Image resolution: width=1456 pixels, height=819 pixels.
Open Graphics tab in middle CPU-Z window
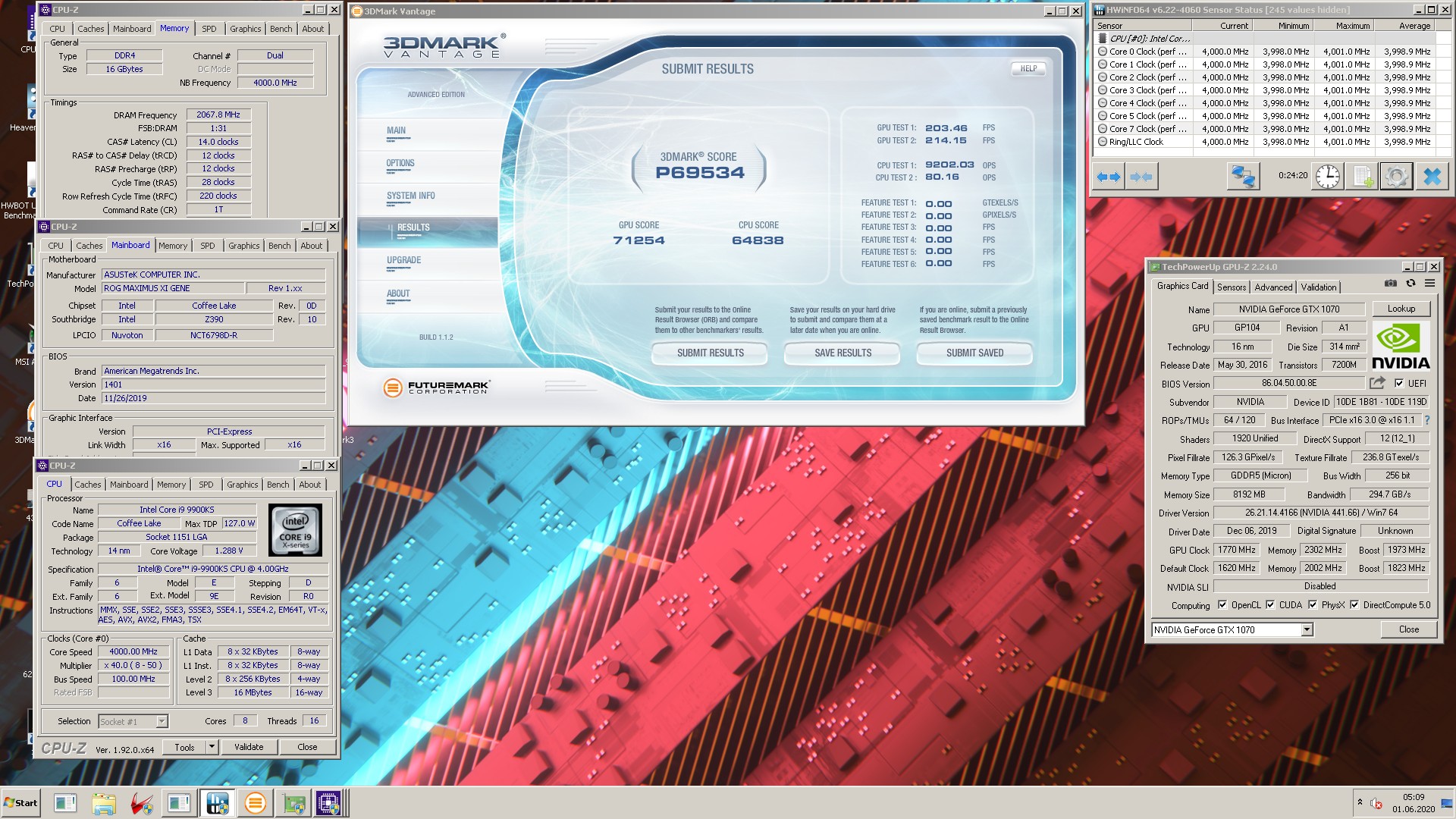[244, 246]
